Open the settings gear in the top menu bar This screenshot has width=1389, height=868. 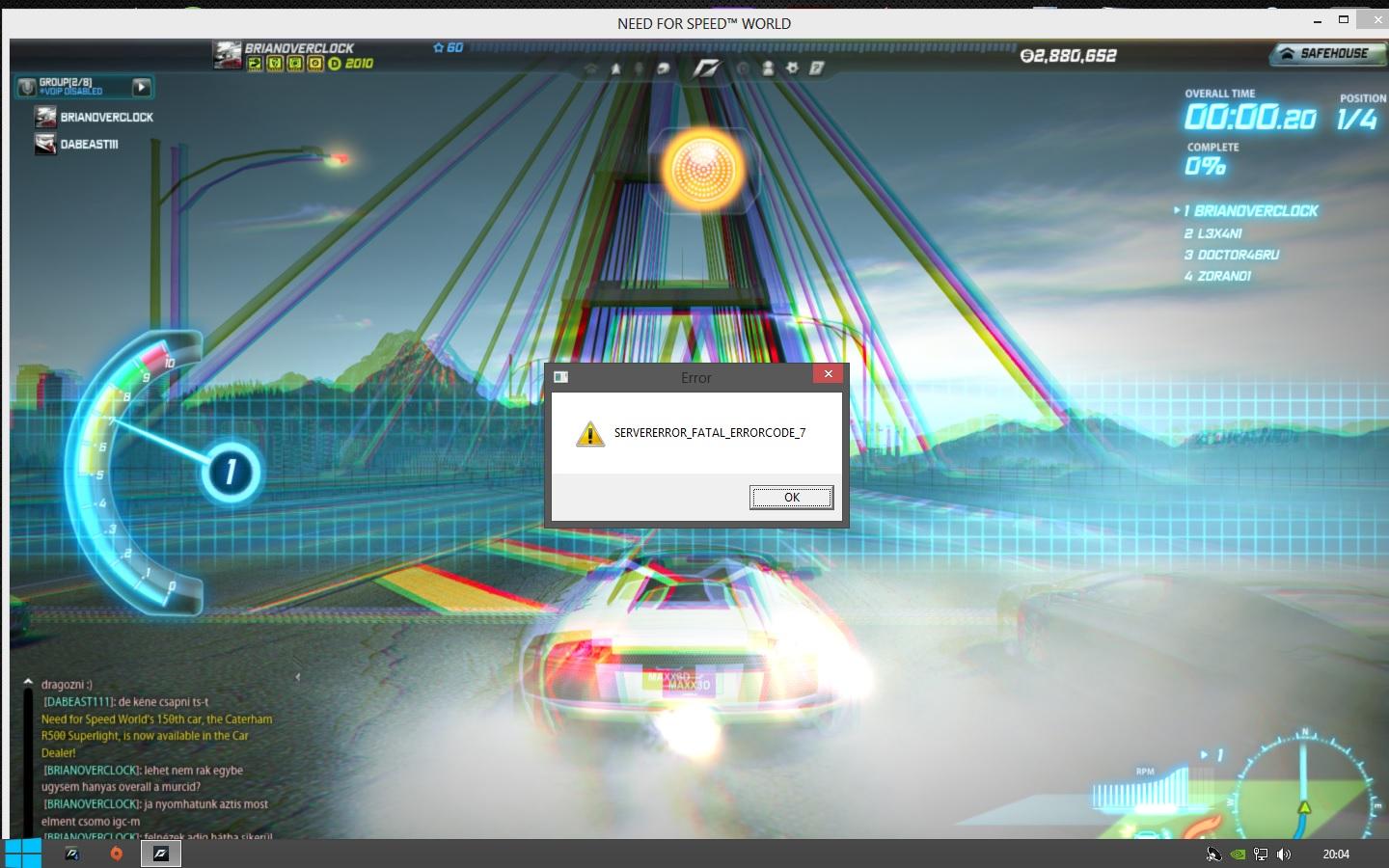coord(792,68)
